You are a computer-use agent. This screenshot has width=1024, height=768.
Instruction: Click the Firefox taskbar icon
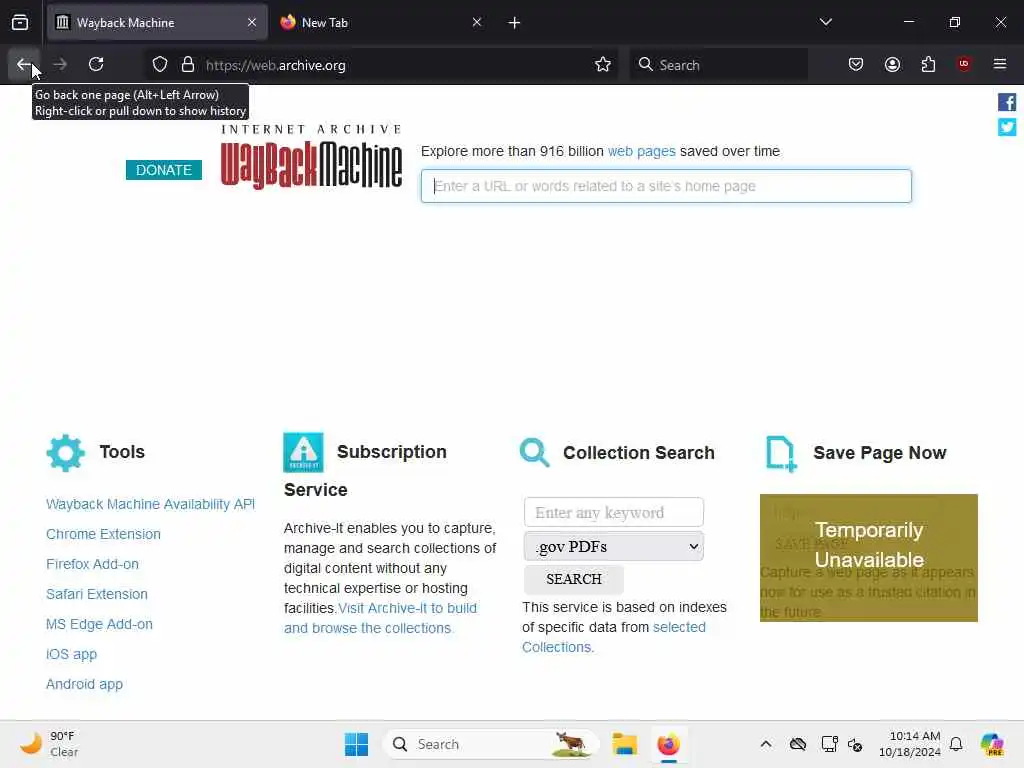click(668, 744)
